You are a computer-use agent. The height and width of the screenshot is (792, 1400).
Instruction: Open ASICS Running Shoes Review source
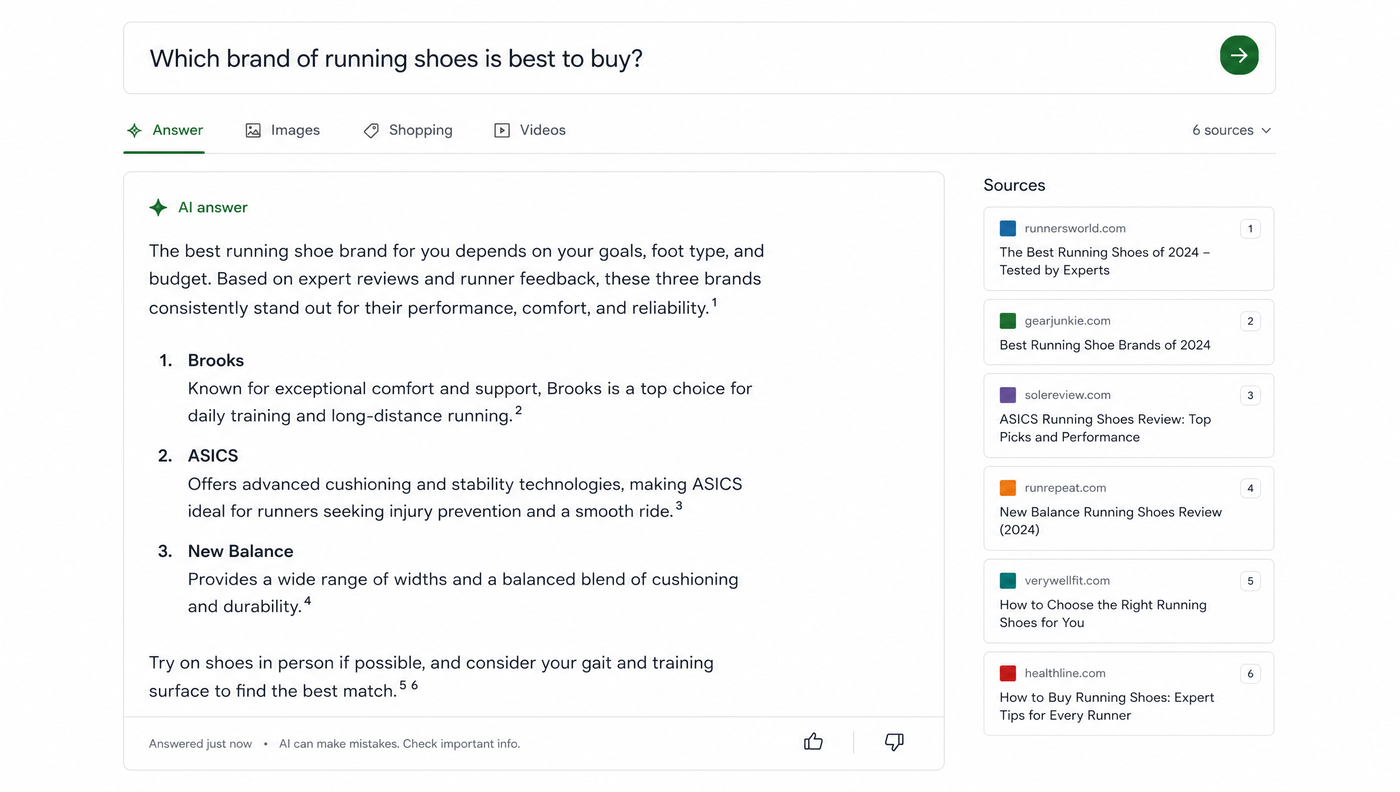tap(1128, 416)
